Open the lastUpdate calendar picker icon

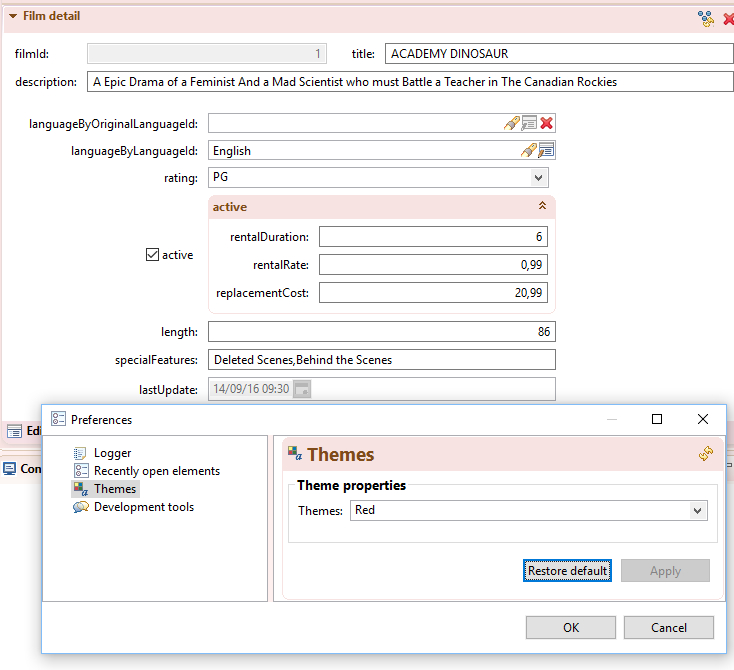(301, 389)
